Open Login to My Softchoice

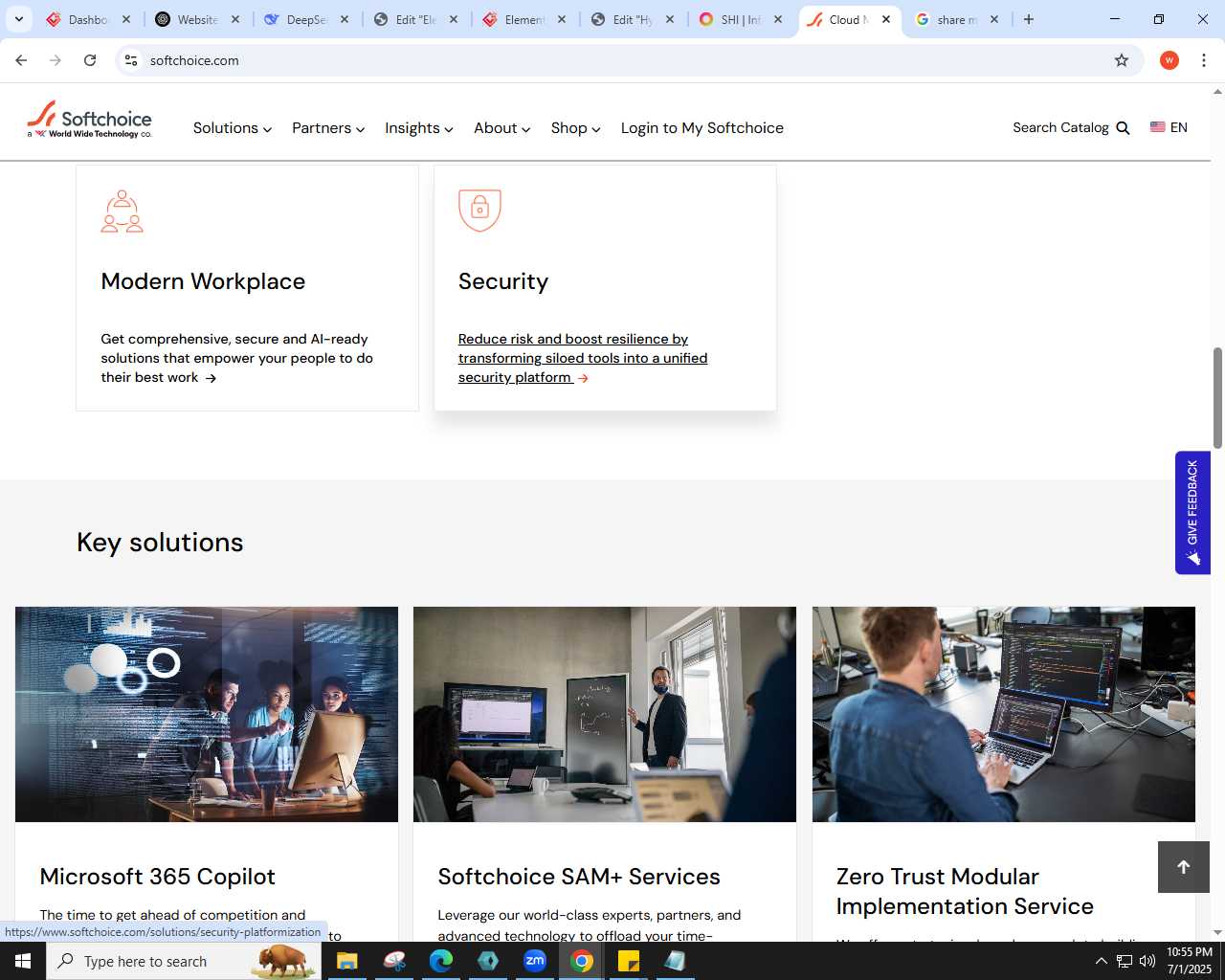click(x=702, y=128)
